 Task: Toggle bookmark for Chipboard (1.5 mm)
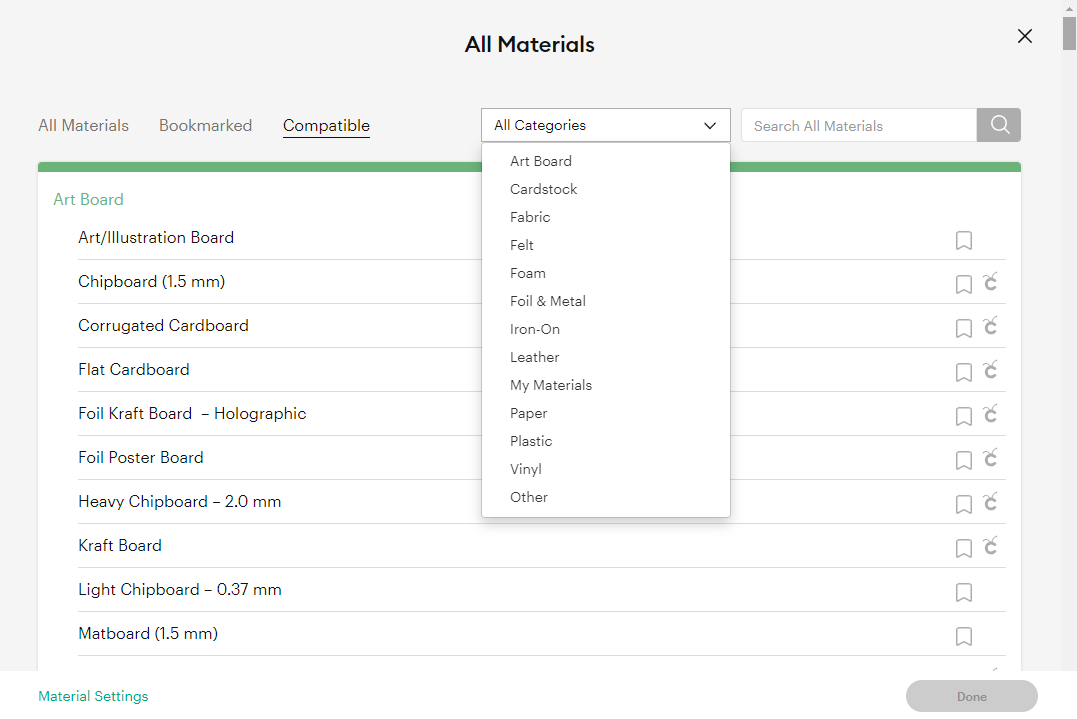click(x=963, y=284)
